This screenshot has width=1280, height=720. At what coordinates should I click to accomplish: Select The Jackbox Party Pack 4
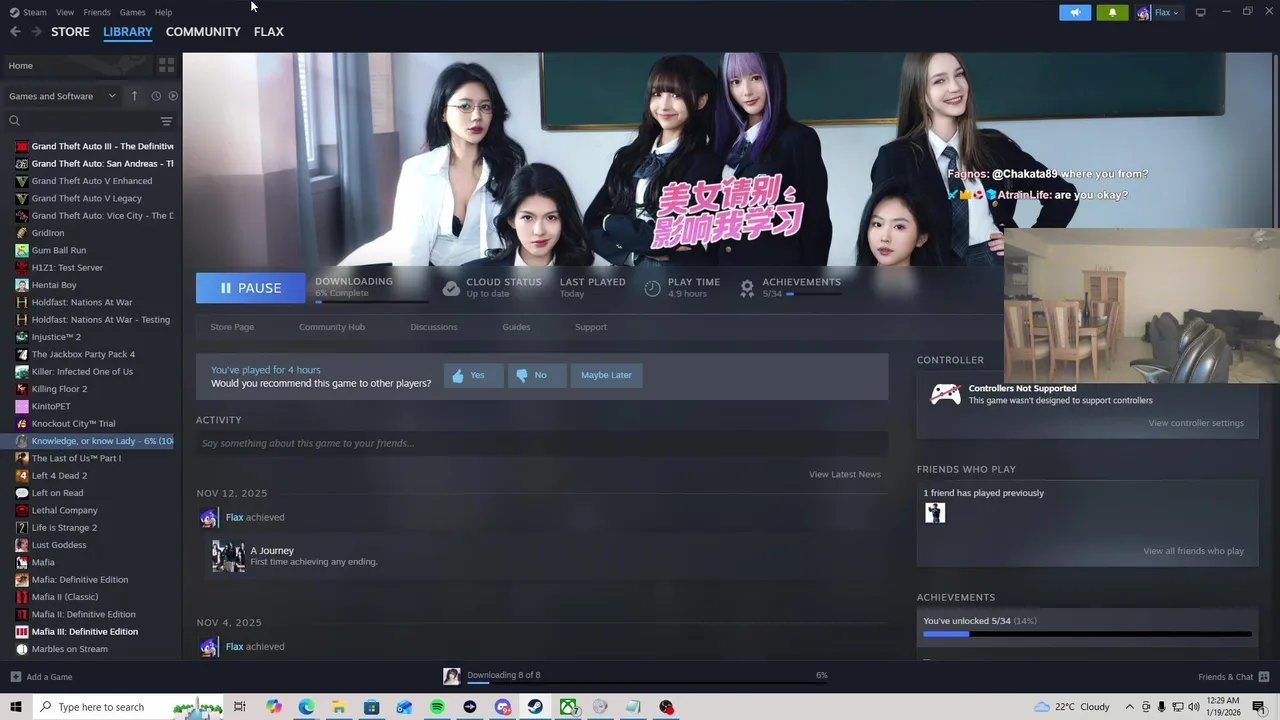point(83,354)
